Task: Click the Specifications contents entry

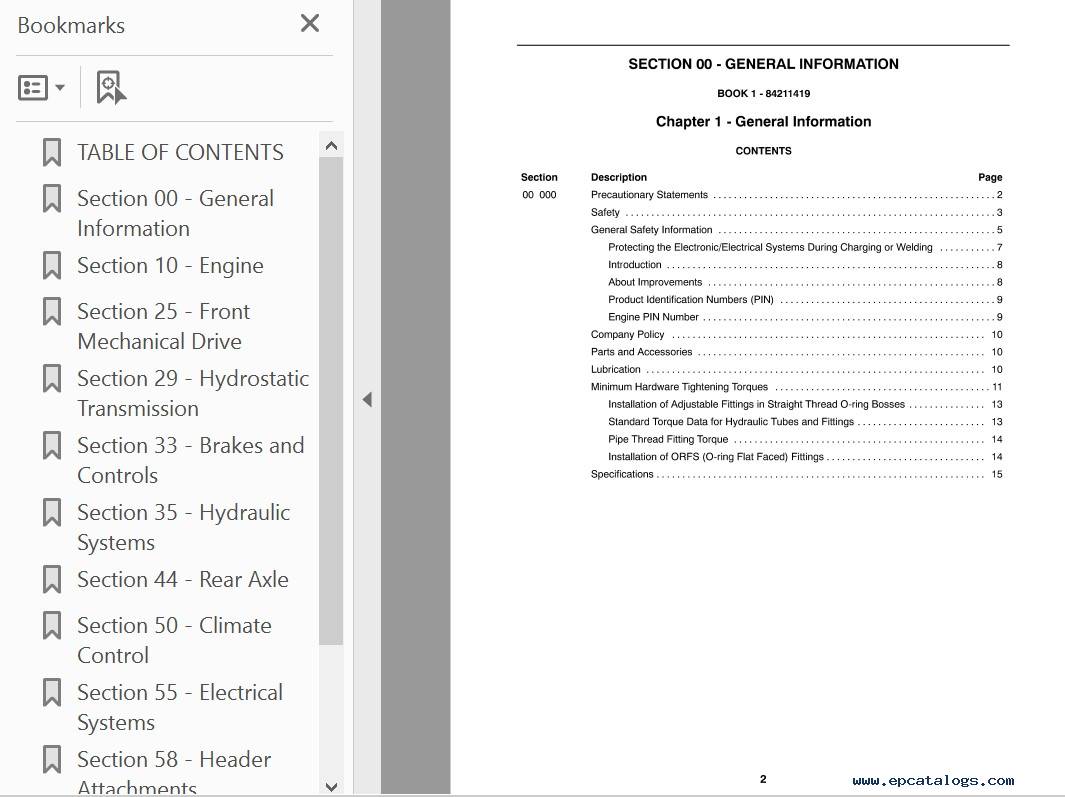Action: pos(796,474)
